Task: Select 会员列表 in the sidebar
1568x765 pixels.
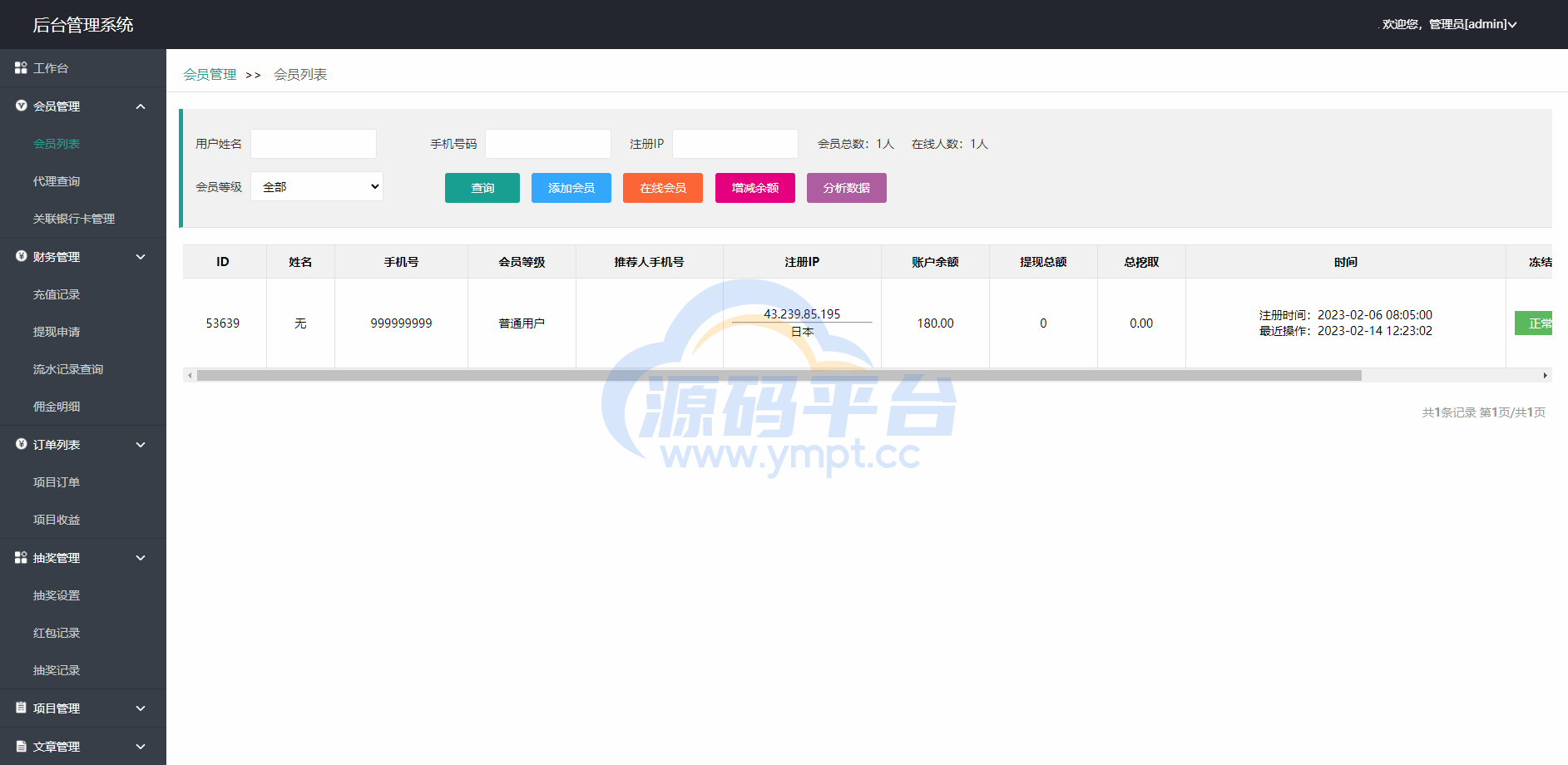Action: 83,144
